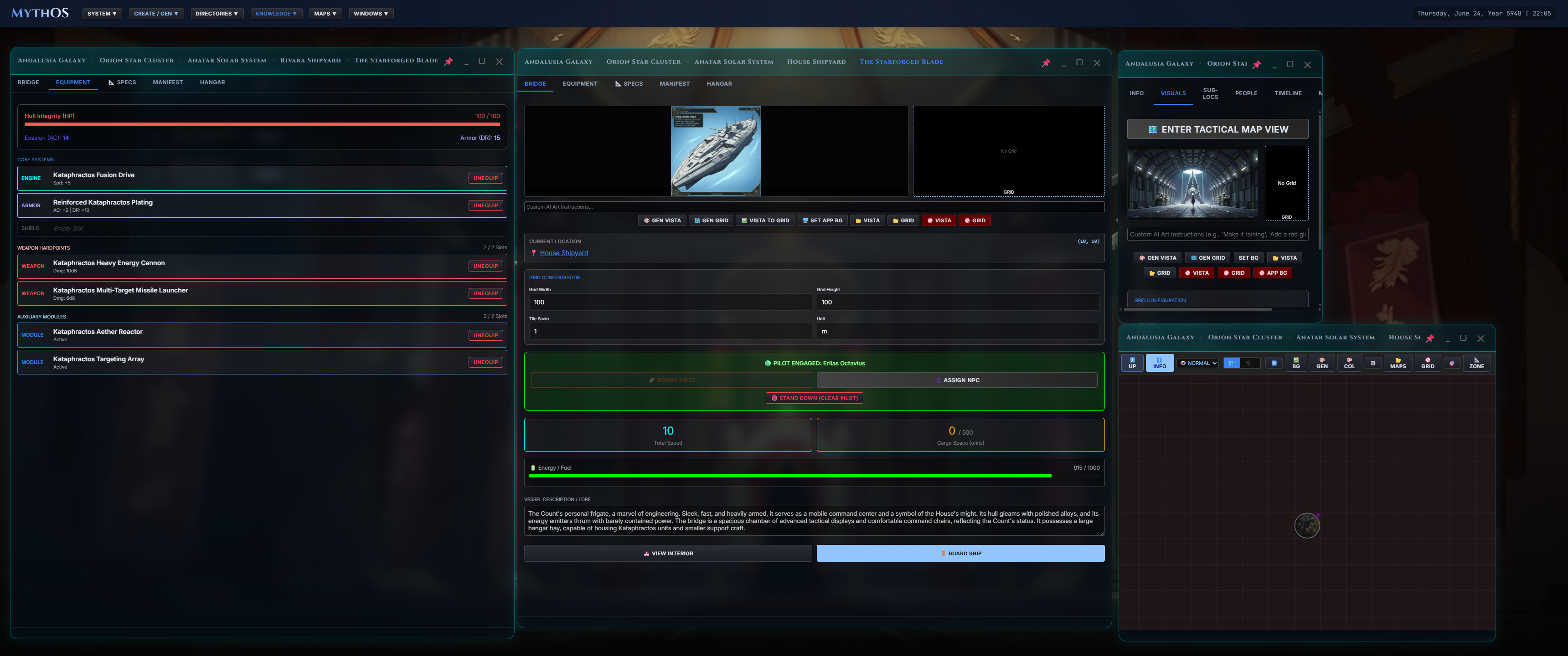This screenshot has height=656, width=1568.
Task: Click the COL palette icon in map toolbar
Action: click(x=1350, y=363)
